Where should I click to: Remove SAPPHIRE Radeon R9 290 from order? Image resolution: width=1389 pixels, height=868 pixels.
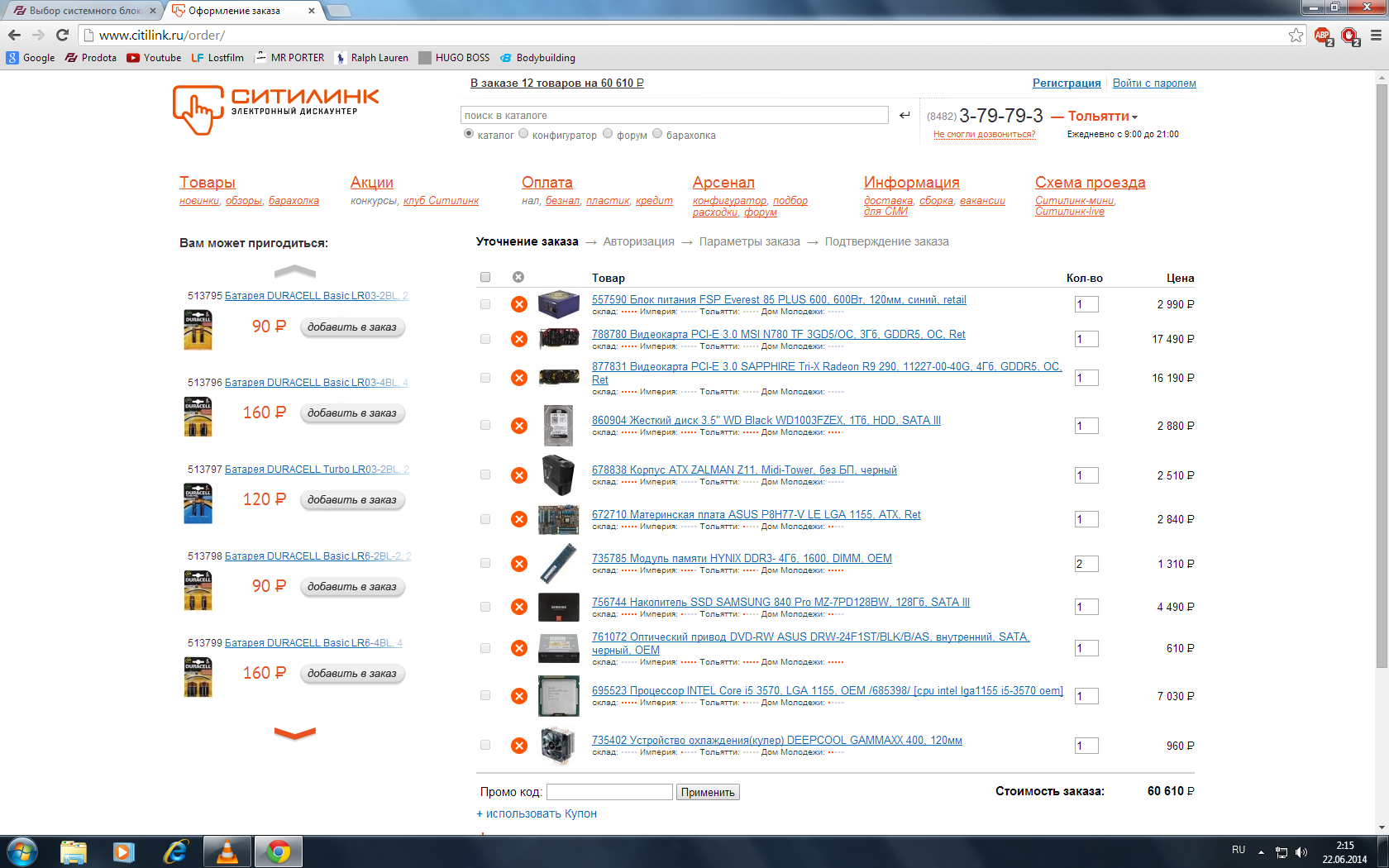[x=519, y=378]
